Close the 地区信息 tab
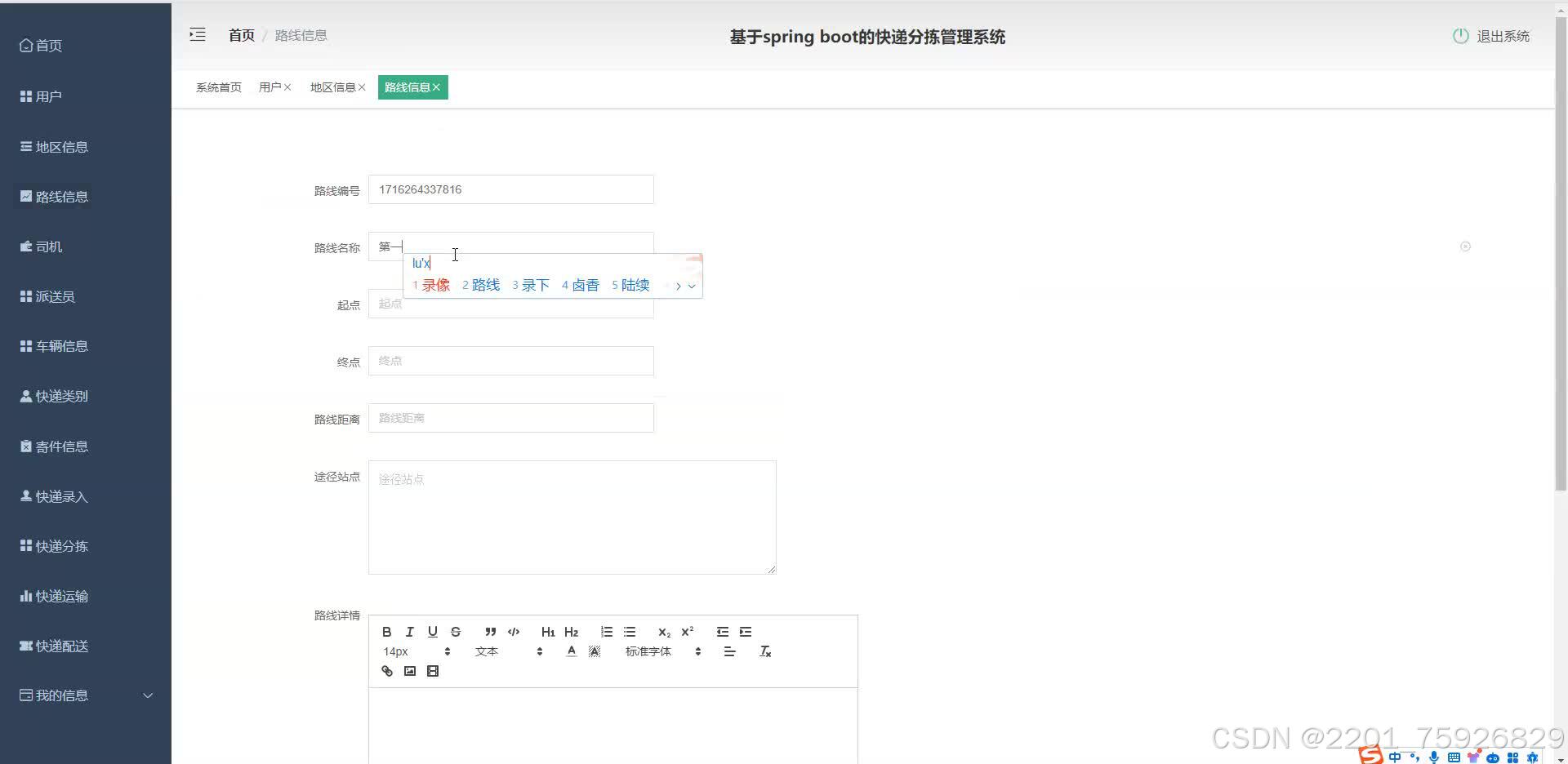This screenshot has width=1568, height=764. pyautogui.click(x=362, y=87)
